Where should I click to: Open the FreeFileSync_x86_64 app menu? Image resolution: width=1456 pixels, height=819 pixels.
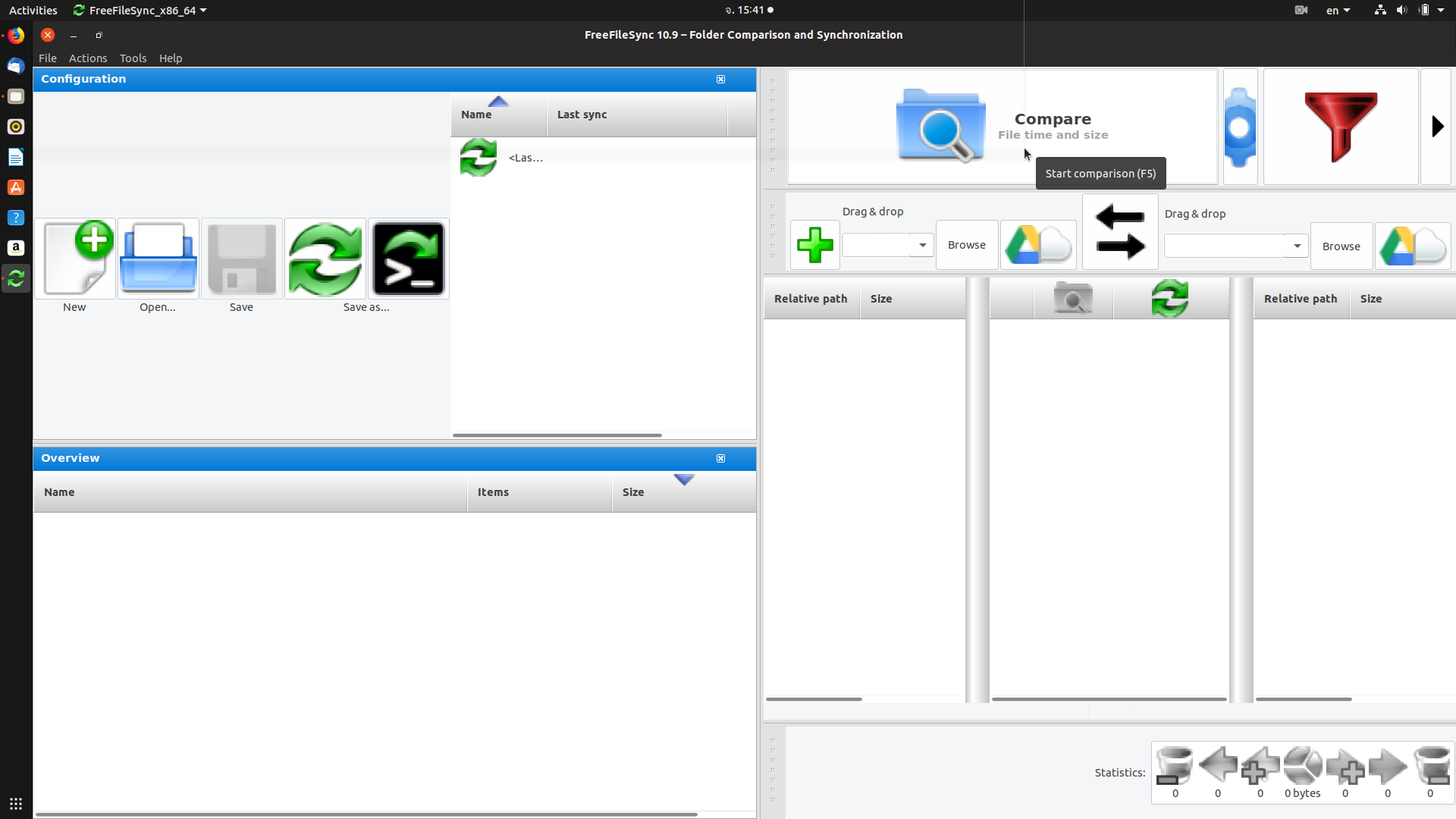coord(140,11)
